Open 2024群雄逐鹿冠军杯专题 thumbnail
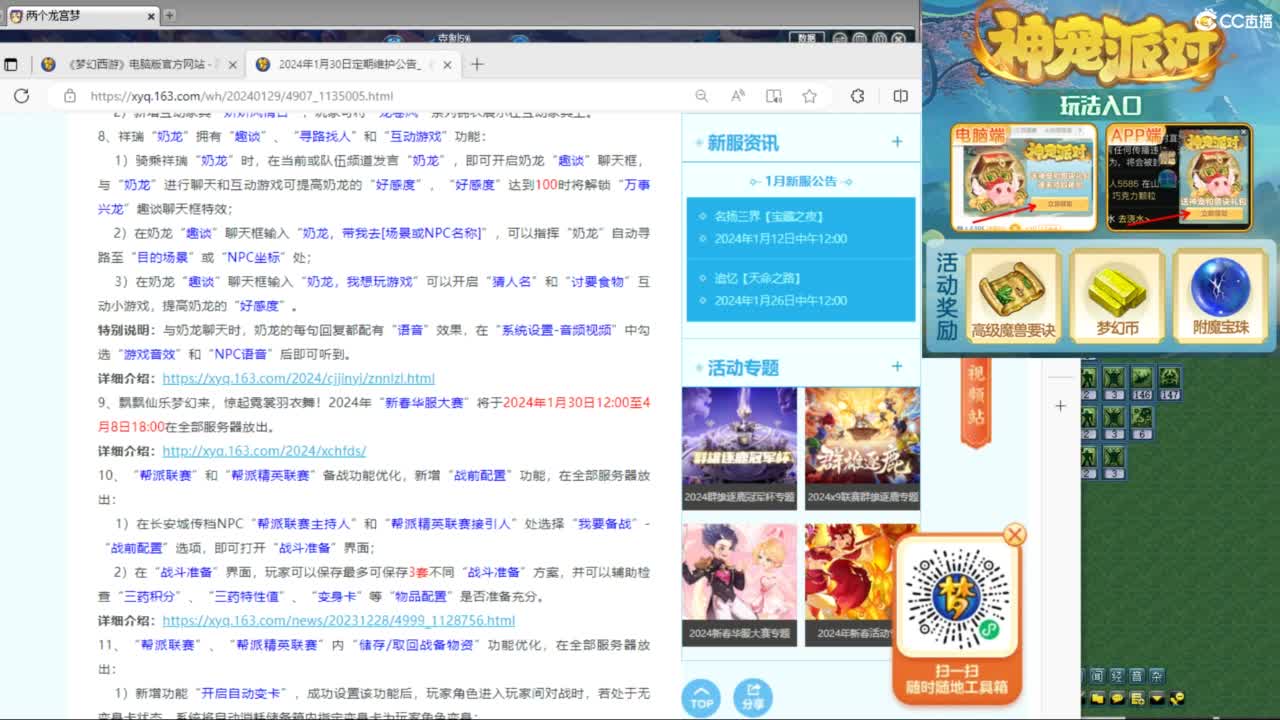Image resolution: width=1280 pixels, height=720 pixels. click(739, 449)
